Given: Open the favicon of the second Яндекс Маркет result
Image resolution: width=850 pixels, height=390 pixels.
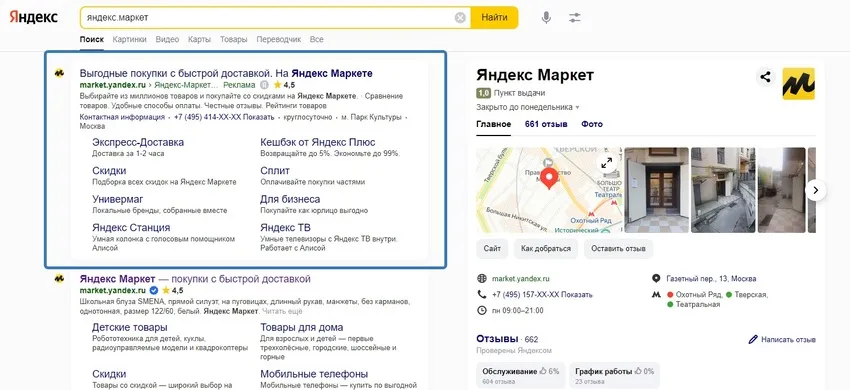Looking at the screenshot, I should tap(59, 279).
